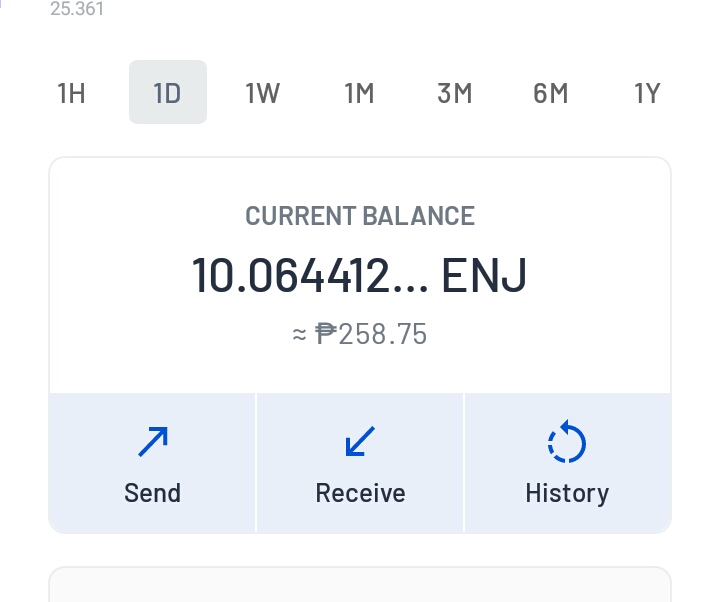The height and width of the screenshot is (602, 720).
Task: Click the History circular arrow icon
Action: click(x=567, y=441)
